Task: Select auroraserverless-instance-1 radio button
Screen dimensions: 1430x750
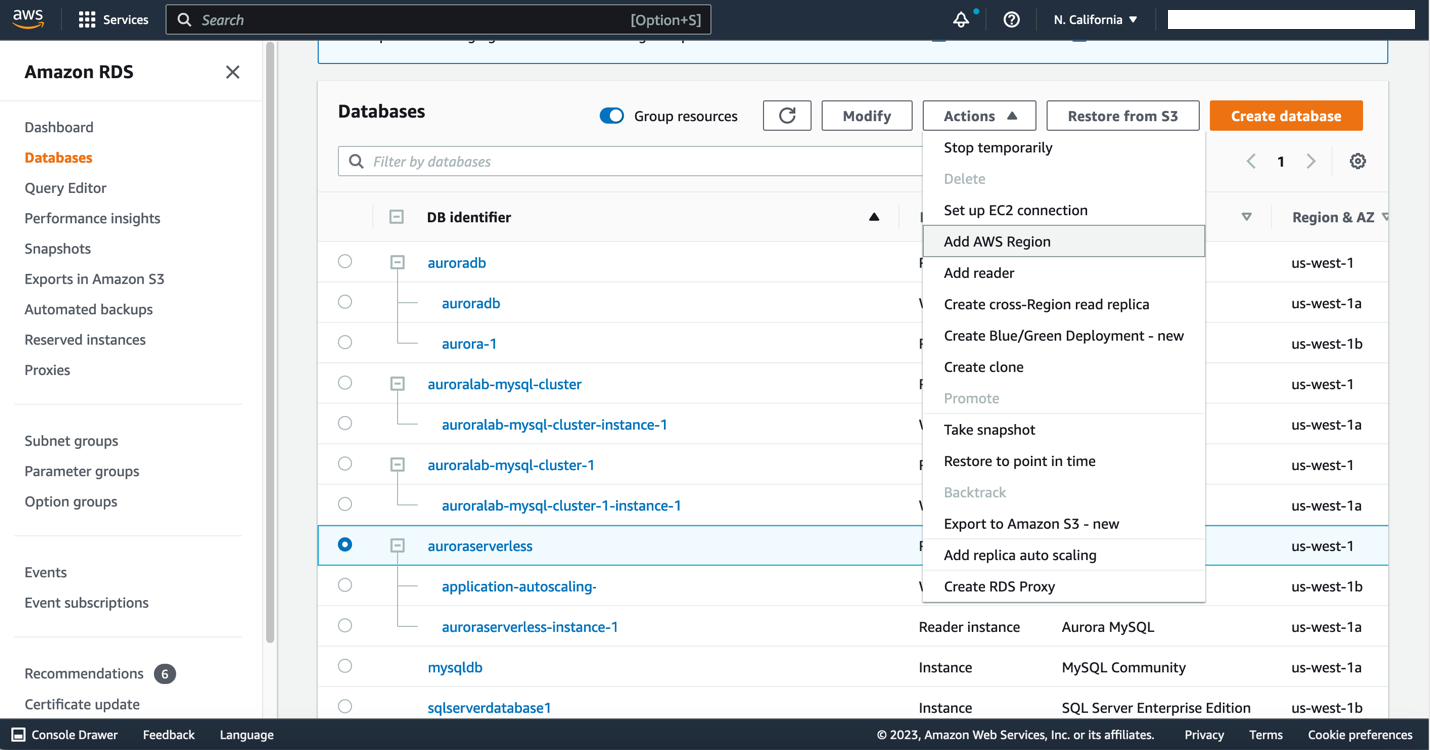Action: click(x=345, y=626)
